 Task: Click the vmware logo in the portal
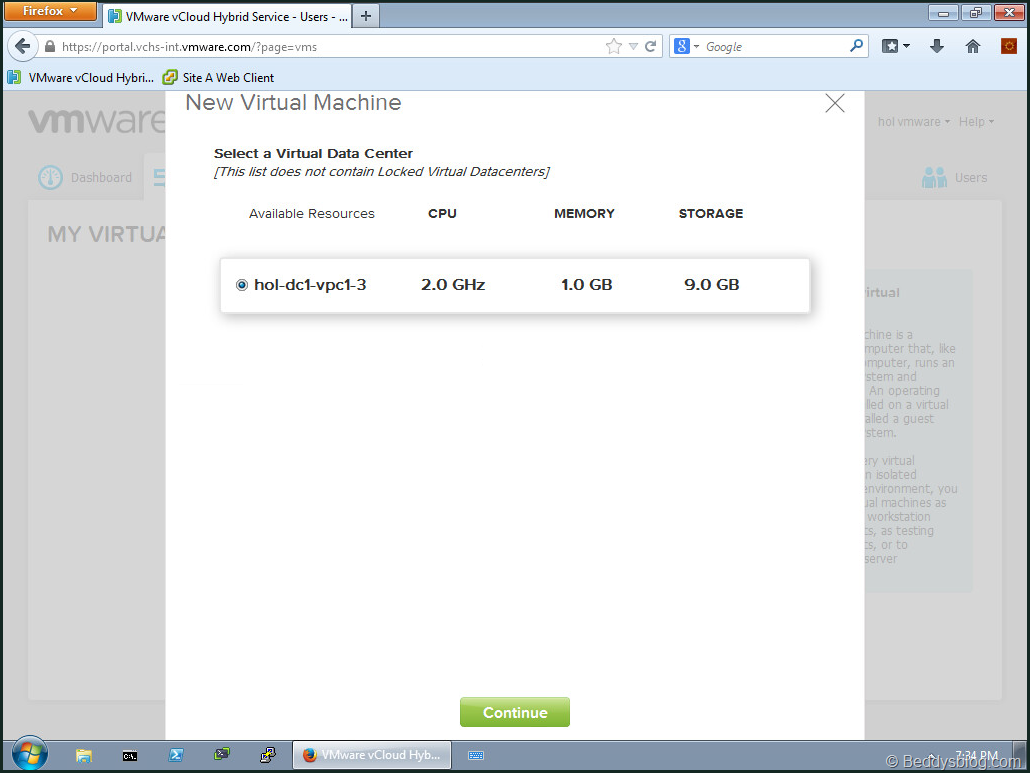tap(96, 121)
